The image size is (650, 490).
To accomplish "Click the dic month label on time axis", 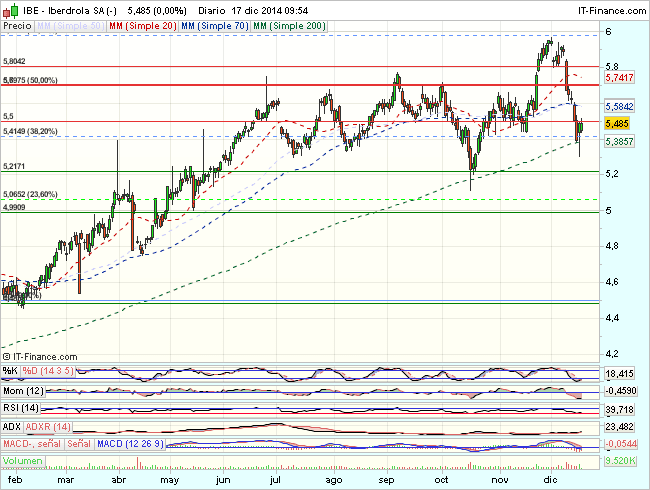I will [x=550, y=480].
